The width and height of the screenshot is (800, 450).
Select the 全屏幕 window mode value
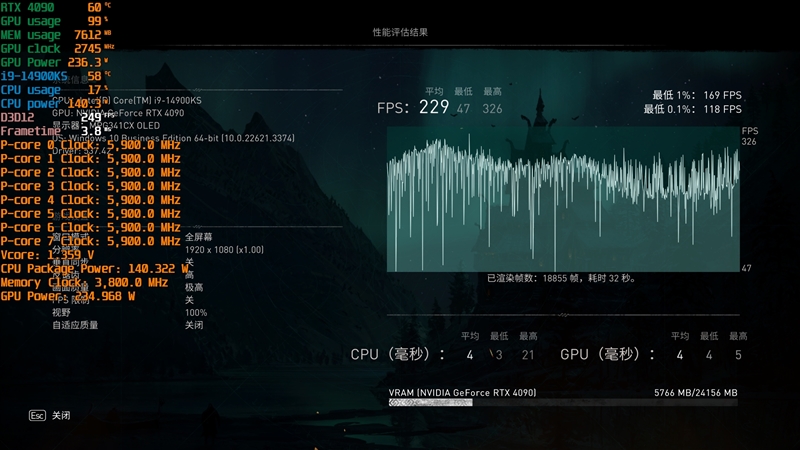(x=198, y=237)
